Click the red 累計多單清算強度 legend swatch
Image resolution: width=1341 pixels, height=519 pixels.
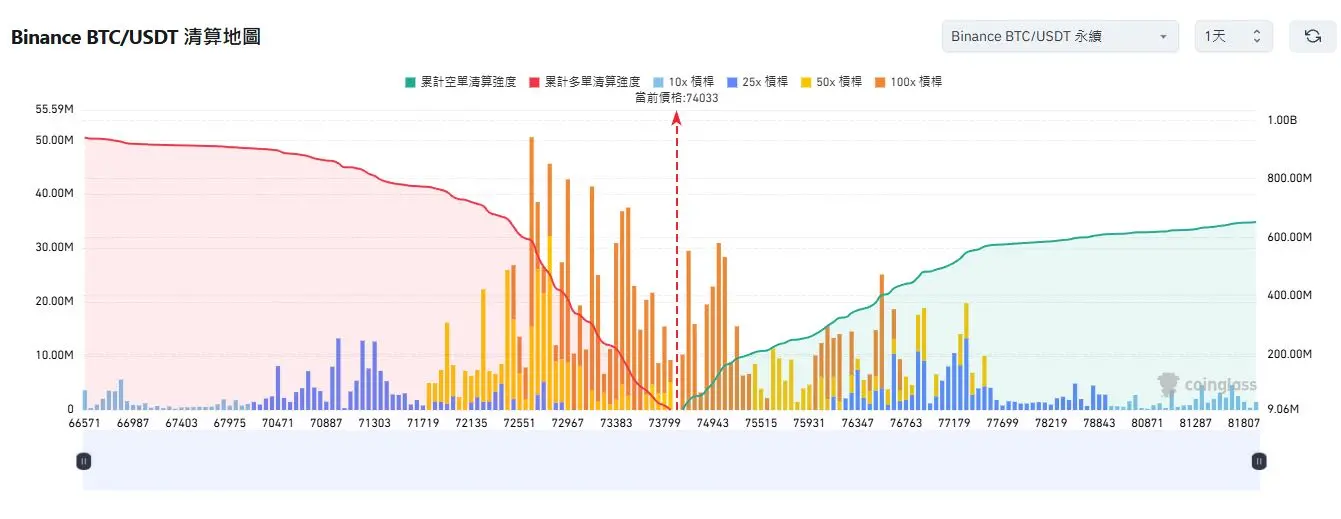coord(534,82)
